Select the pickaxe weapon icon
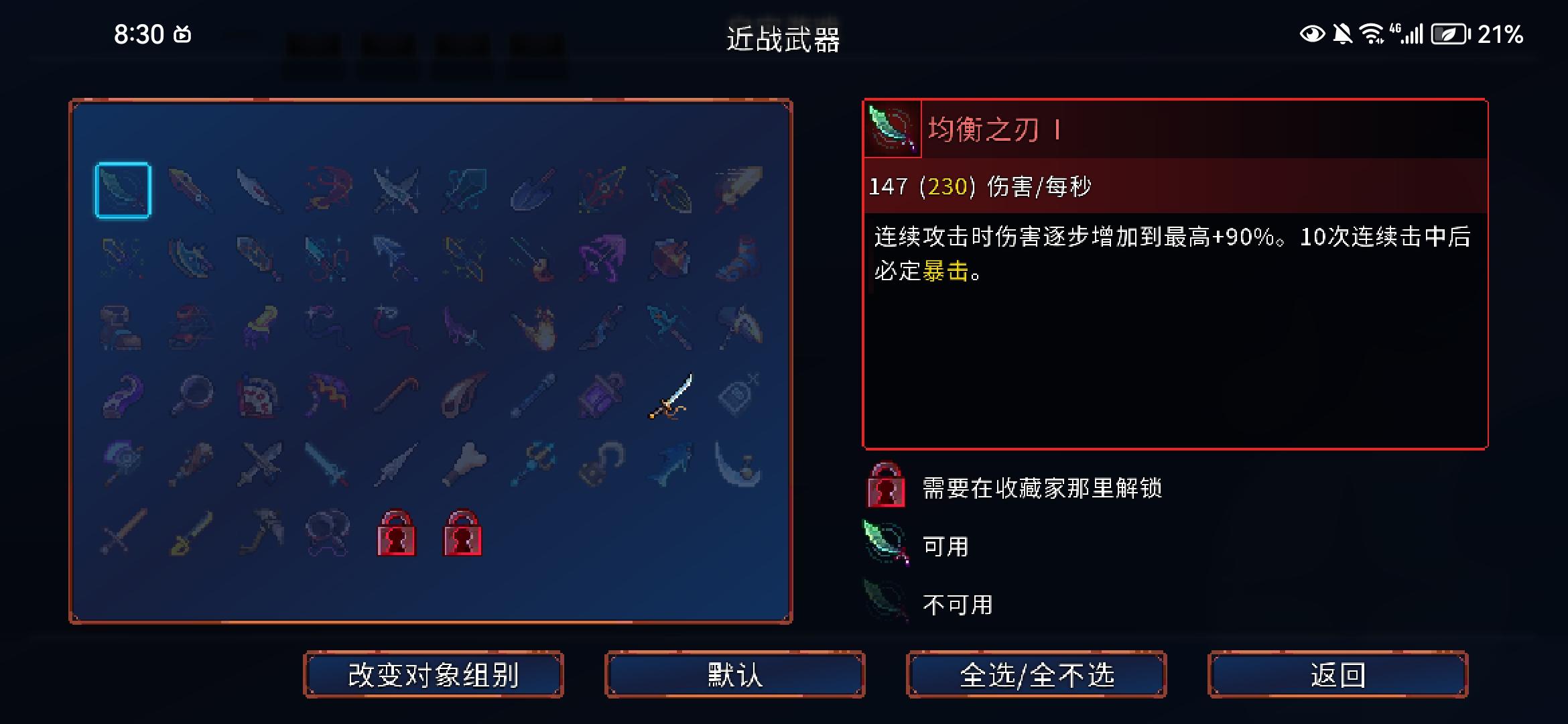Viewport: 1568px width, 724px height. tap(260, 532)
